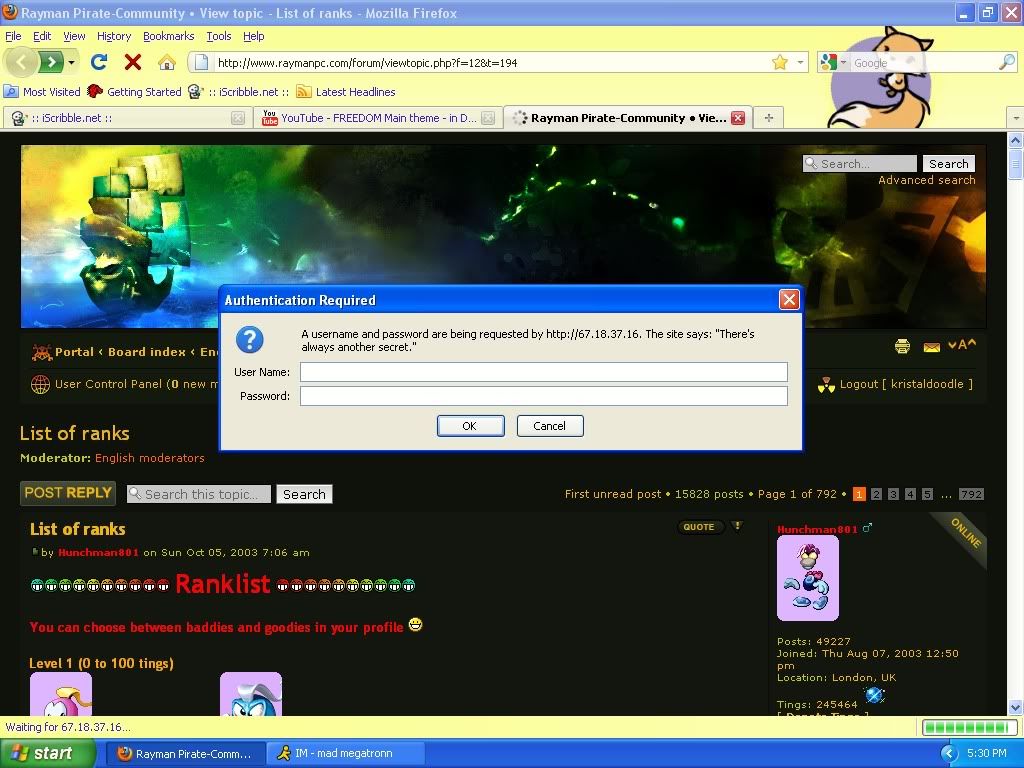Close the Rayman Pirate-Community tab
The height and width of the screenshot is (768, 1024).
[738, 118]
